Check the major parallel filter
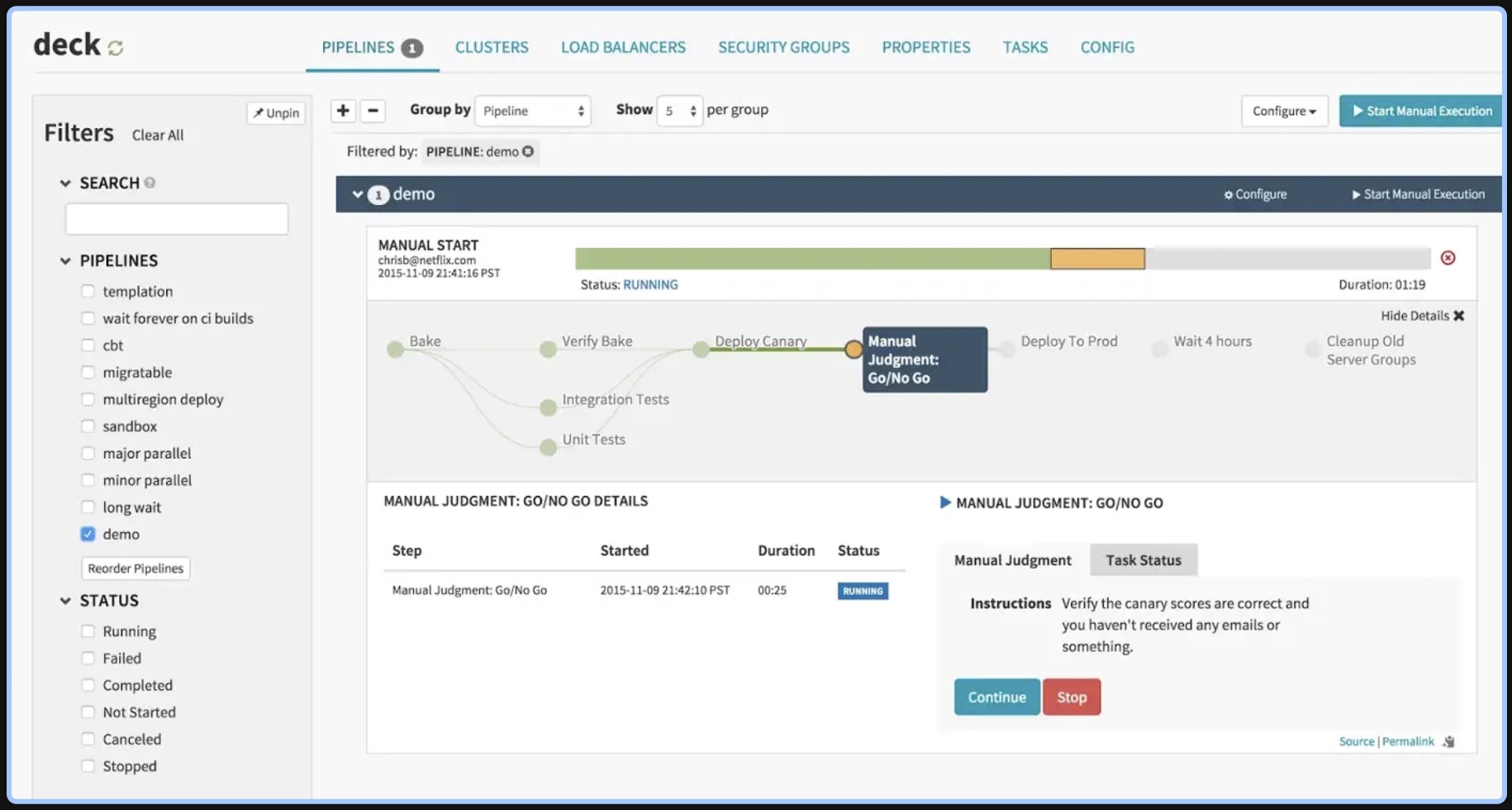The height and width of the screenshot is (810, 1512). (88, 453)
